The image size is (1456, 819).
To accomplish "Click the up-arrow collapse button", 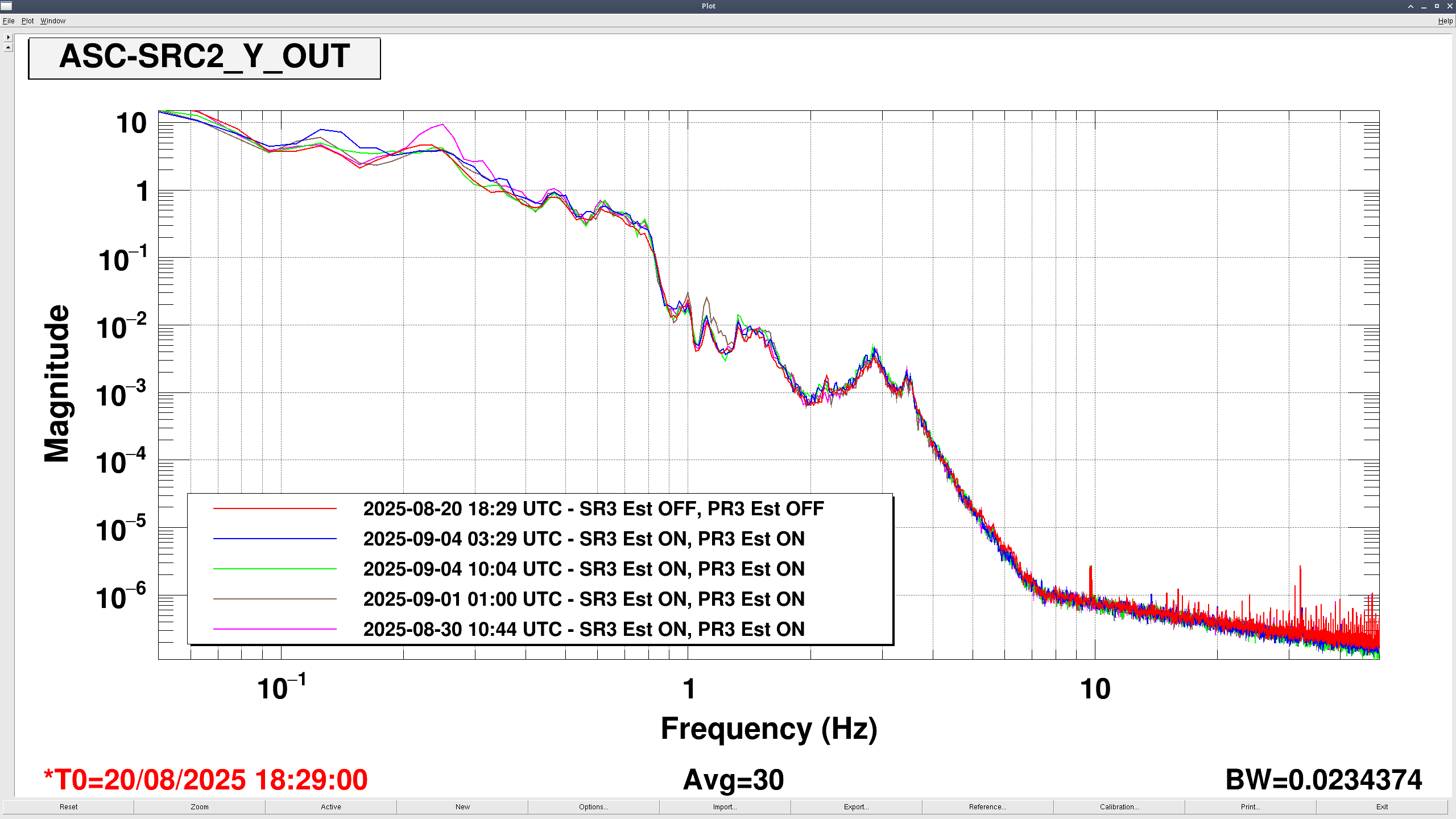I will pyautogui.click(x=8, y=47).
